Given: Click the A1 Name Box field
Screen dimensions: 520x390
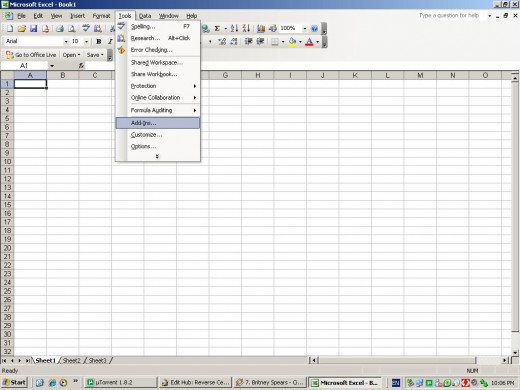Looking at the screenshot, I should tap(25, 66).
